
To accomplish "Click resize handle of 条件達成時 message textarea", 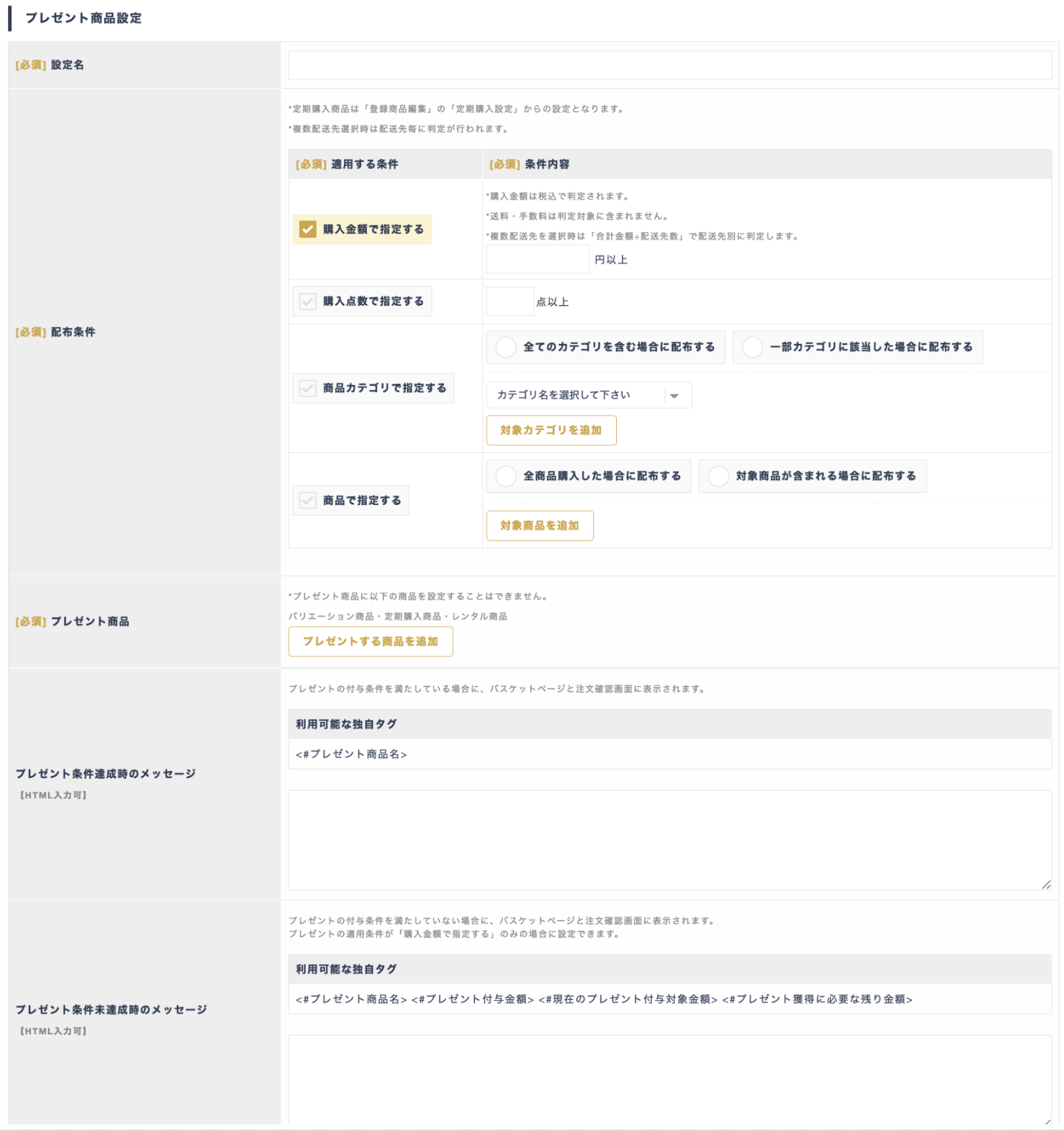I will point(1046,885).
